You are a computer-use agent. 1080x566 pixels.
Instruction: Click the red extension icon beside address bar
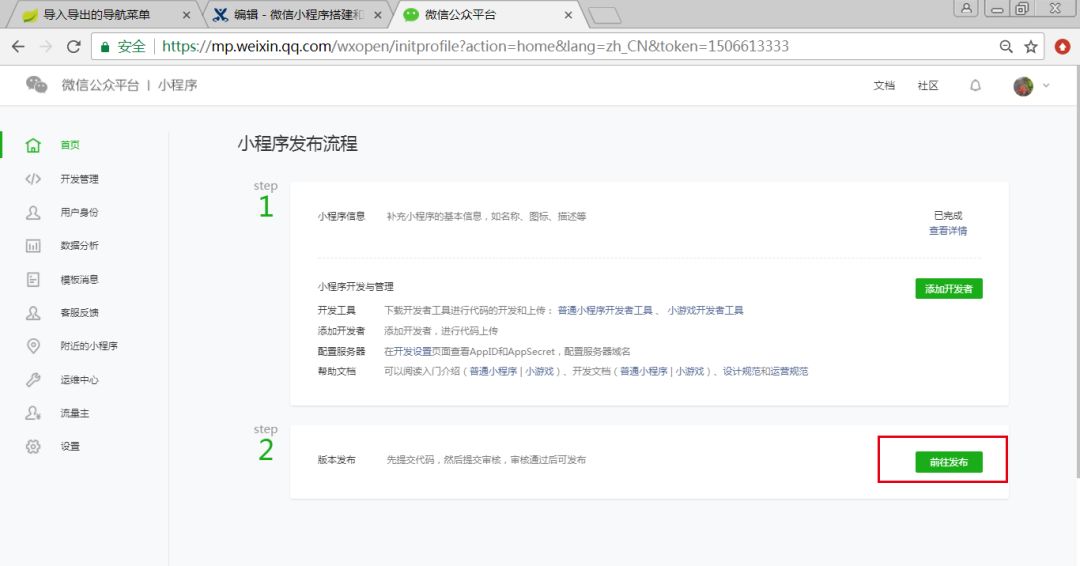click(x=1063, y=46)
